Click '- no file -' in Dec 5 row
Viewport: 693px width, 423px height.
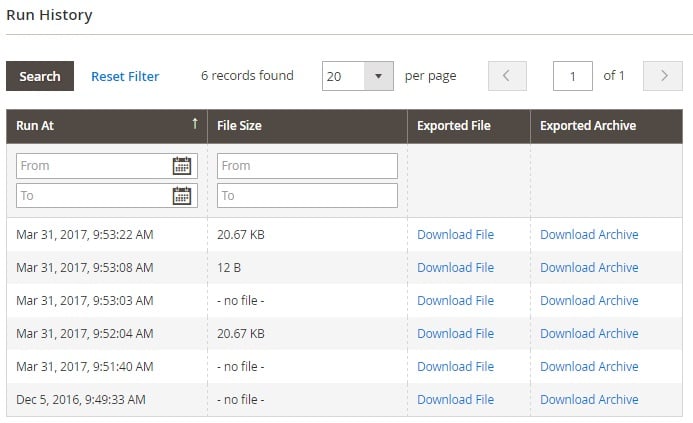point(240,400)
